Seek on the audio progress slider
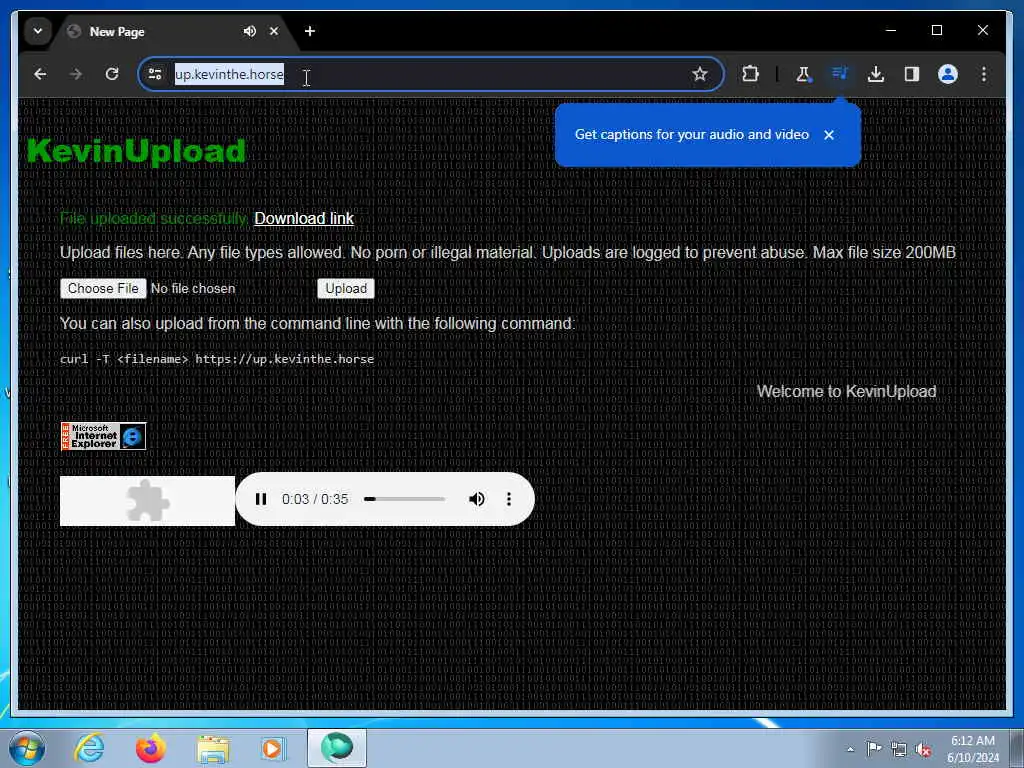The image size is (1024, 768). [x=404, y=499]
